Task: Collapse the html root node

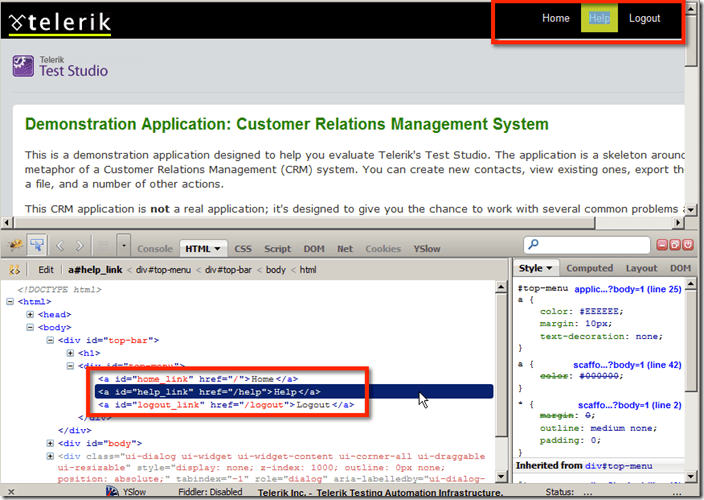Action: point(11,302)
